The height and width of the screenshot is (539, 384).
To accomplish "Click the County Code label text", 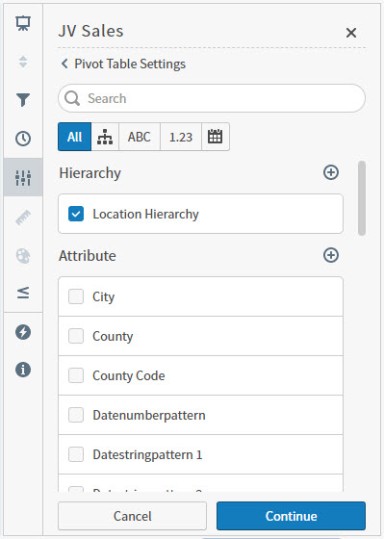I will point(129,376).
